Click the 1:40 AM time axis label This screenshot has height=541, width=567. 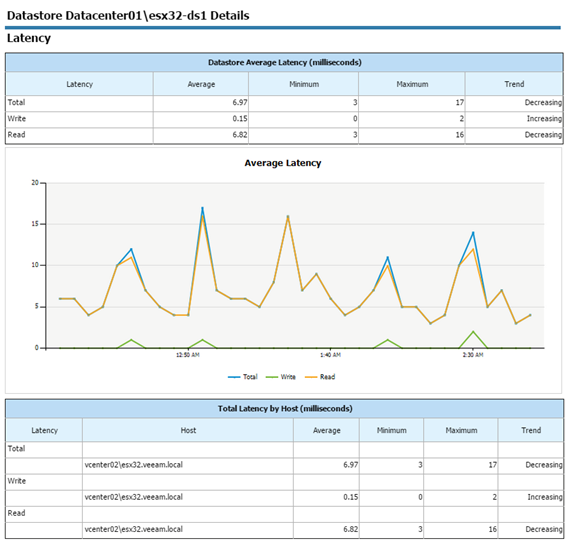click(330, 355)
